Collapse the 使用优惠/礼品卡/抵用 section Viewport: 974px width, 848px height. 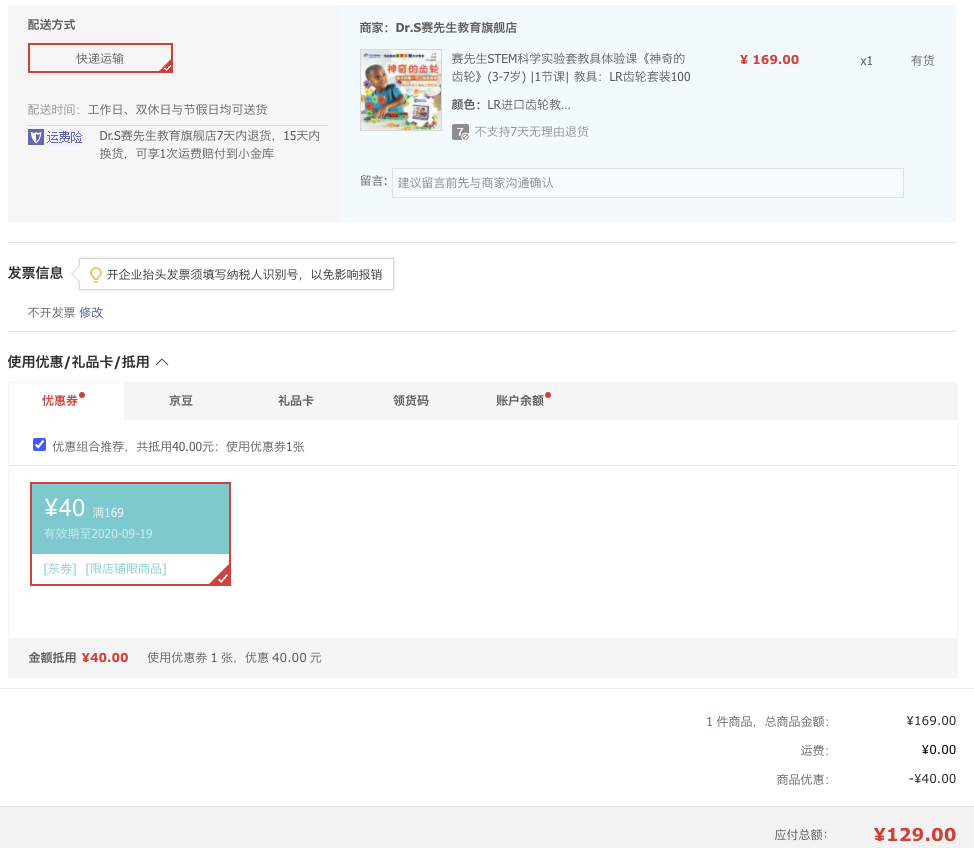[162, 362]
